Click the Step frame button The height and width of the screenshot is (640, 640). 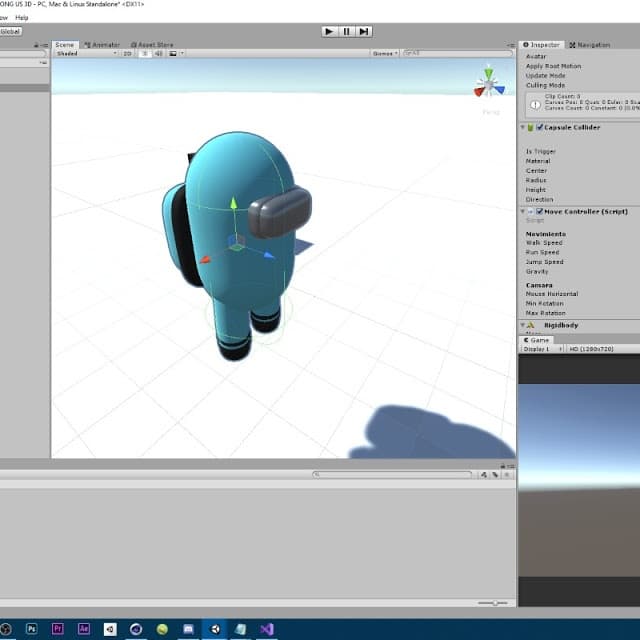[x=364, y=31]
